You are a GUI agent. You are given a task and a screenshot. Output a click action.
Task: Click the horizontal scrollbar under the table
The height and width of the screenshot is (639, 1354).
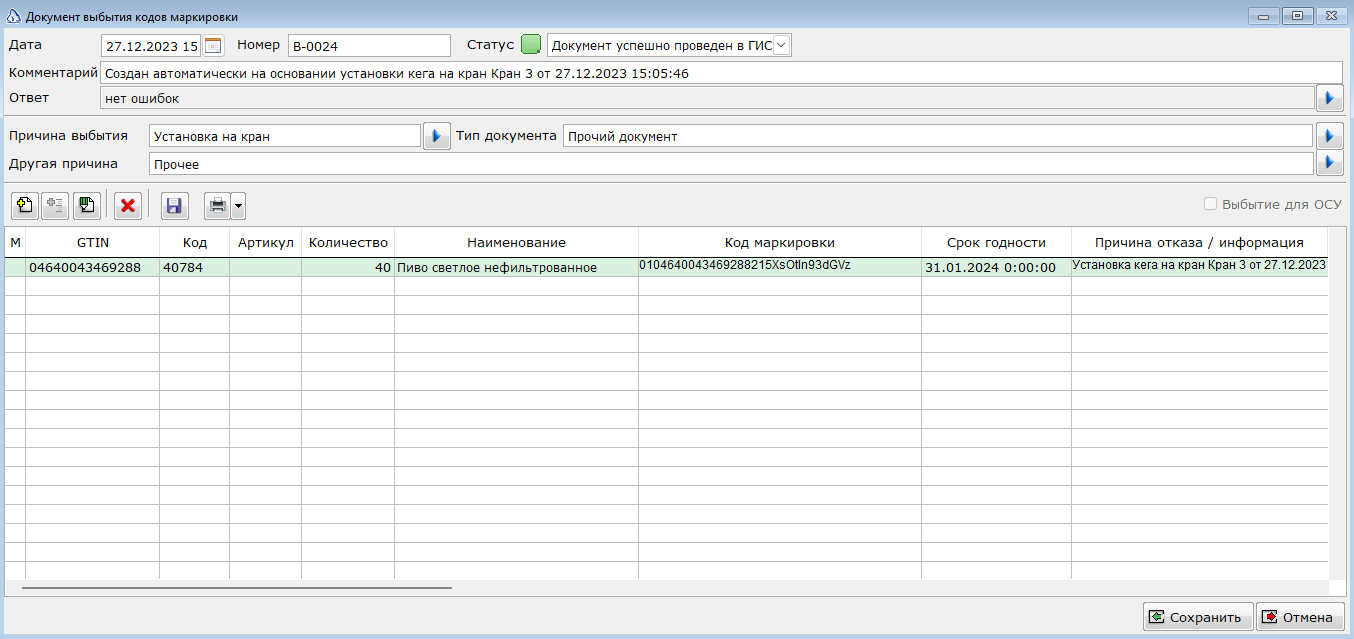(237, 587)
